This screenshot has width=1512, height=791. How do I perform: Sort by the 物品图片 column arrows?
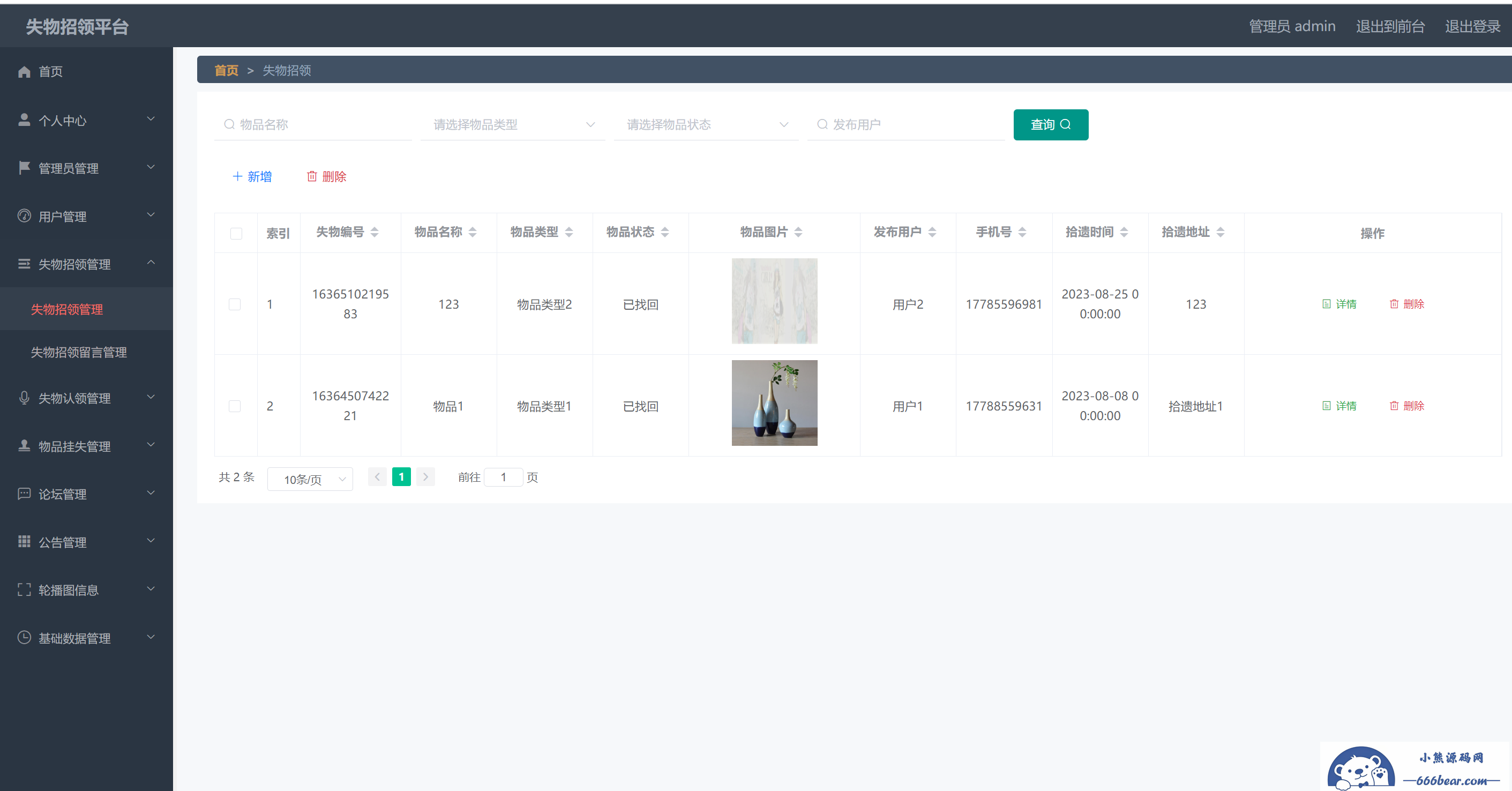pos(798,232)
